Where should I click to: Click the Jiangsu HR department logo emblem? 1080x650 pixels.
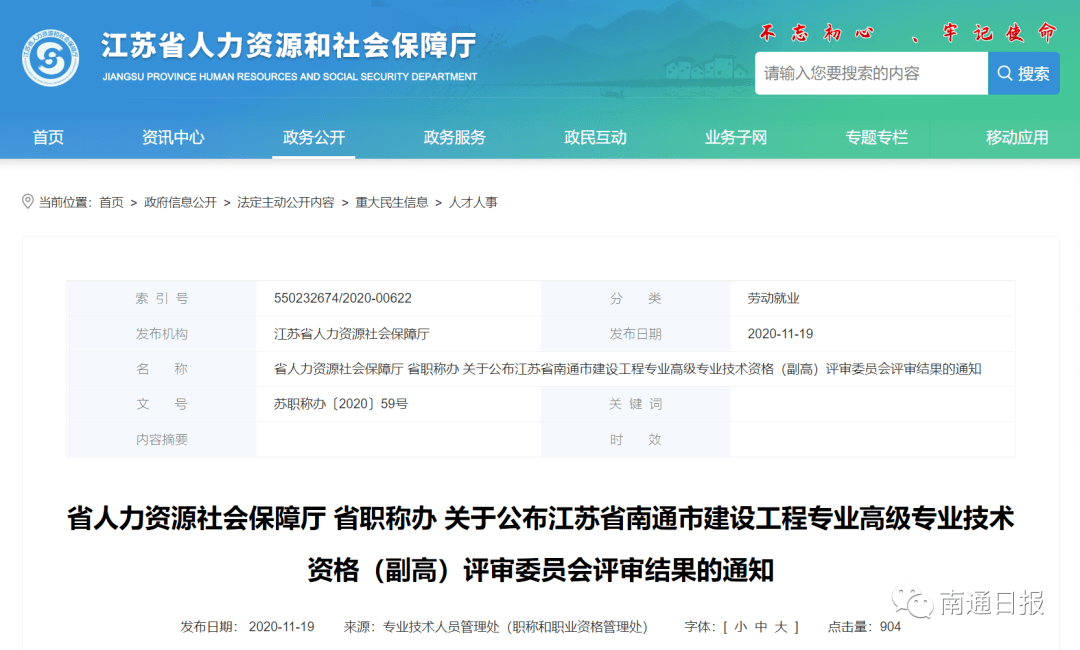(x=50, y=58)
